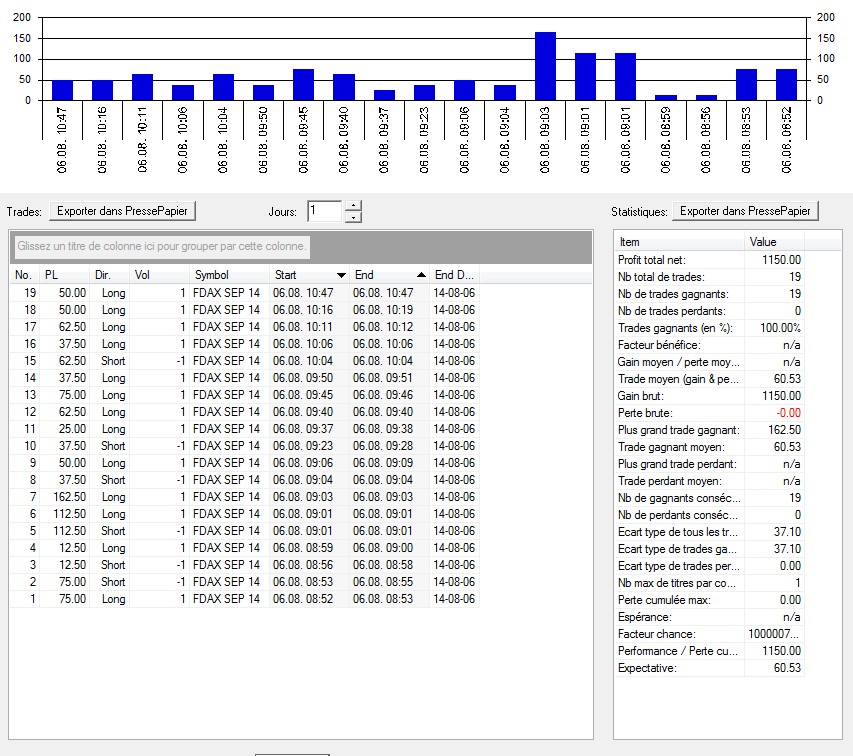Open the Start column sort dropdown arrow
Image resolution: width=853 pixels, height=756 pixels.
pyautogui.click(x=341, y=275)
